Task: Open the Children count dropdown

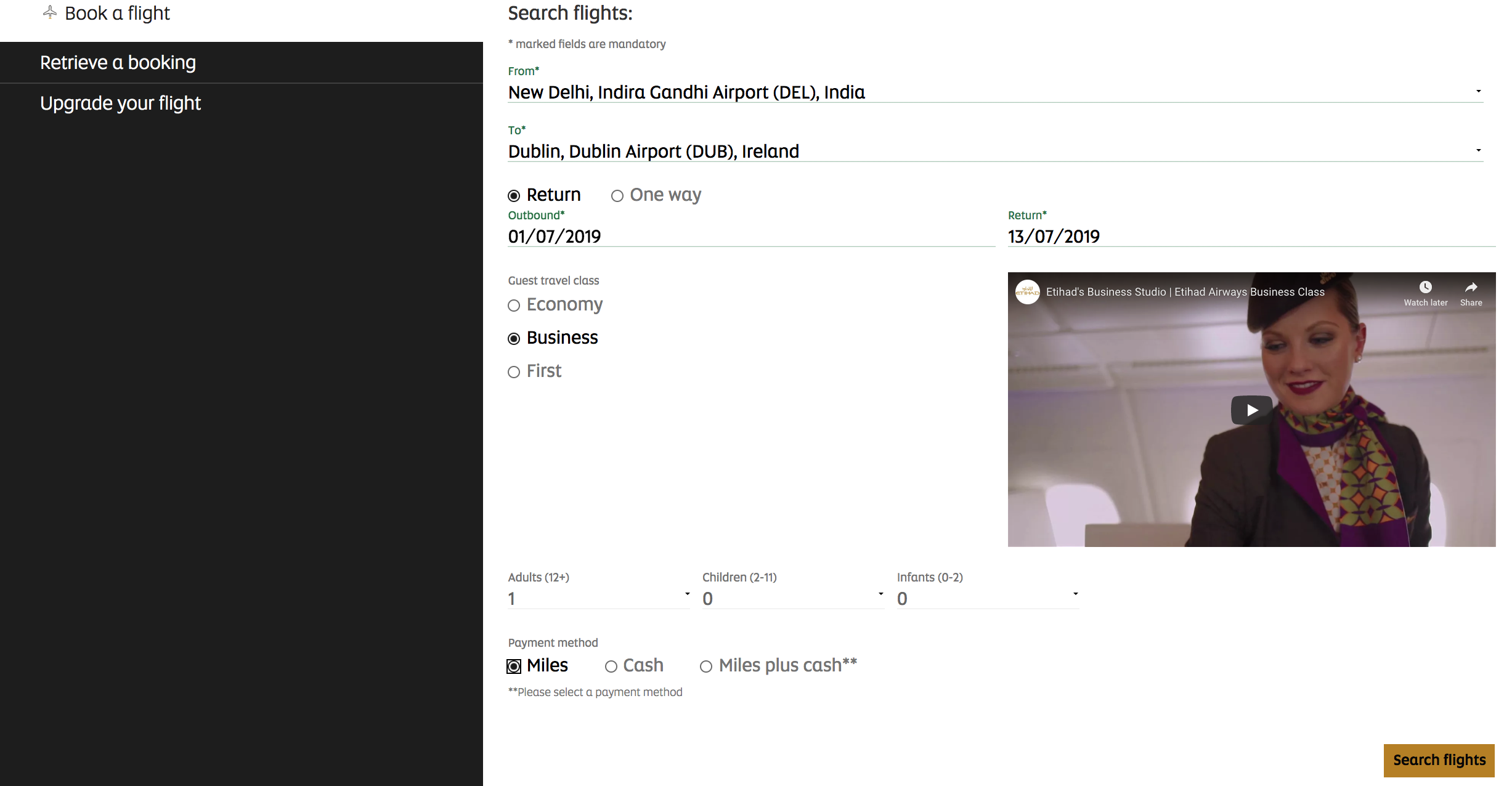Action: pyautogui.click(x=880, y=595)
